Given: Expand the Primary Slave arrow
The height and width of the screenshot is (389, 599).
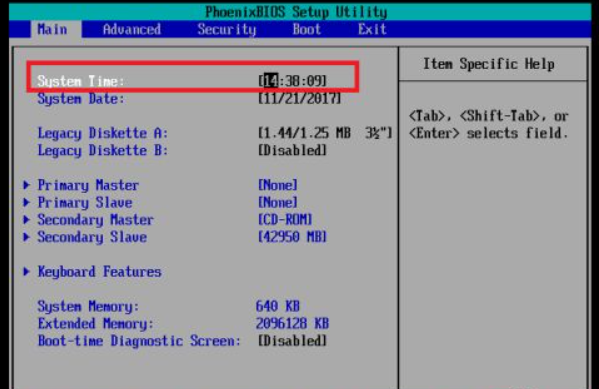Looking at the screenshot, I should click(x=26, y=202).
